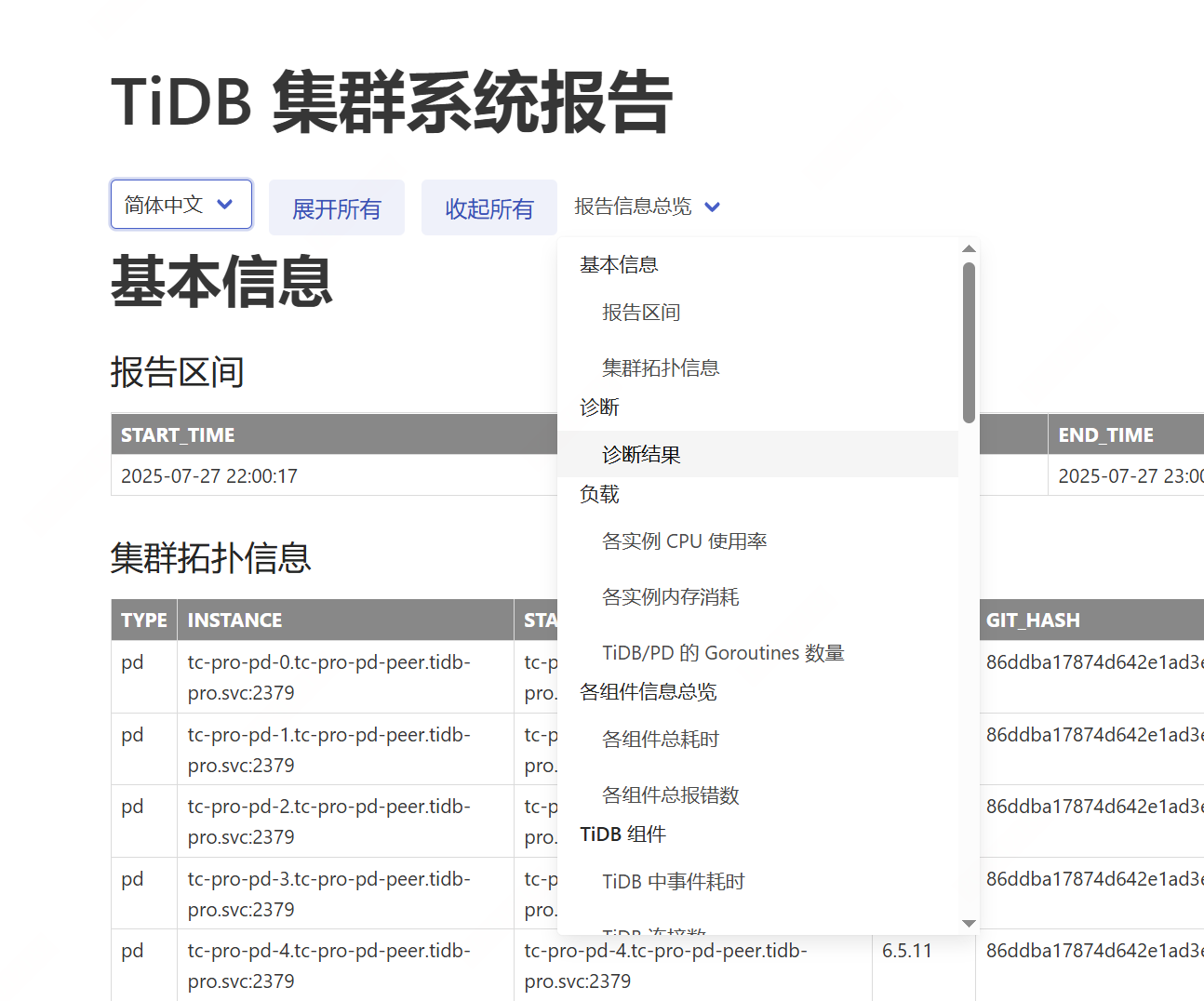The height and width of the screenshot is (1001, 1204).
Task: Click the dropdown list scrollbar thumb
Action: click(x=969, y=341)
